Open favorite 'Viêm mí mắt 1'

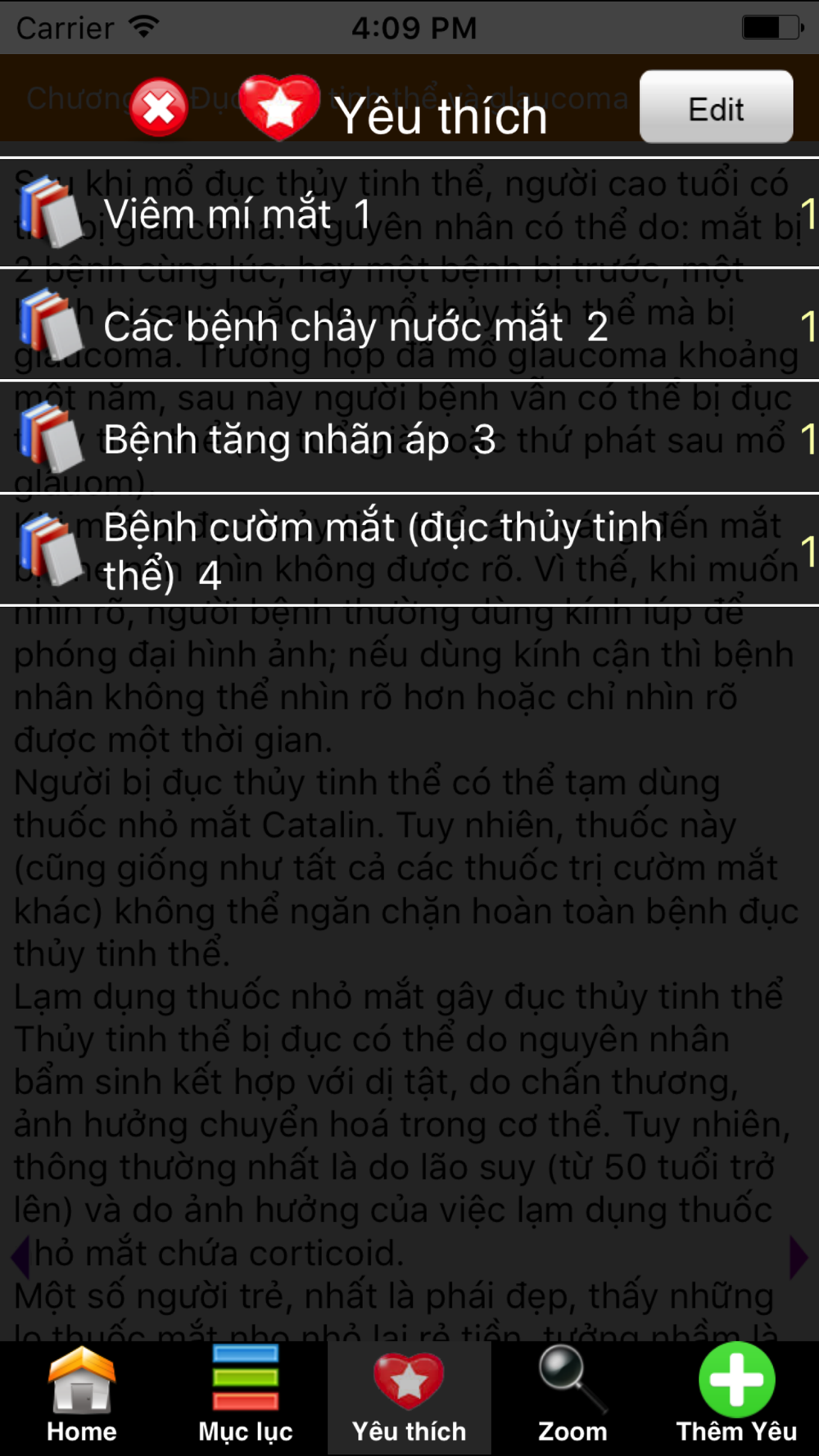(409, 213)
